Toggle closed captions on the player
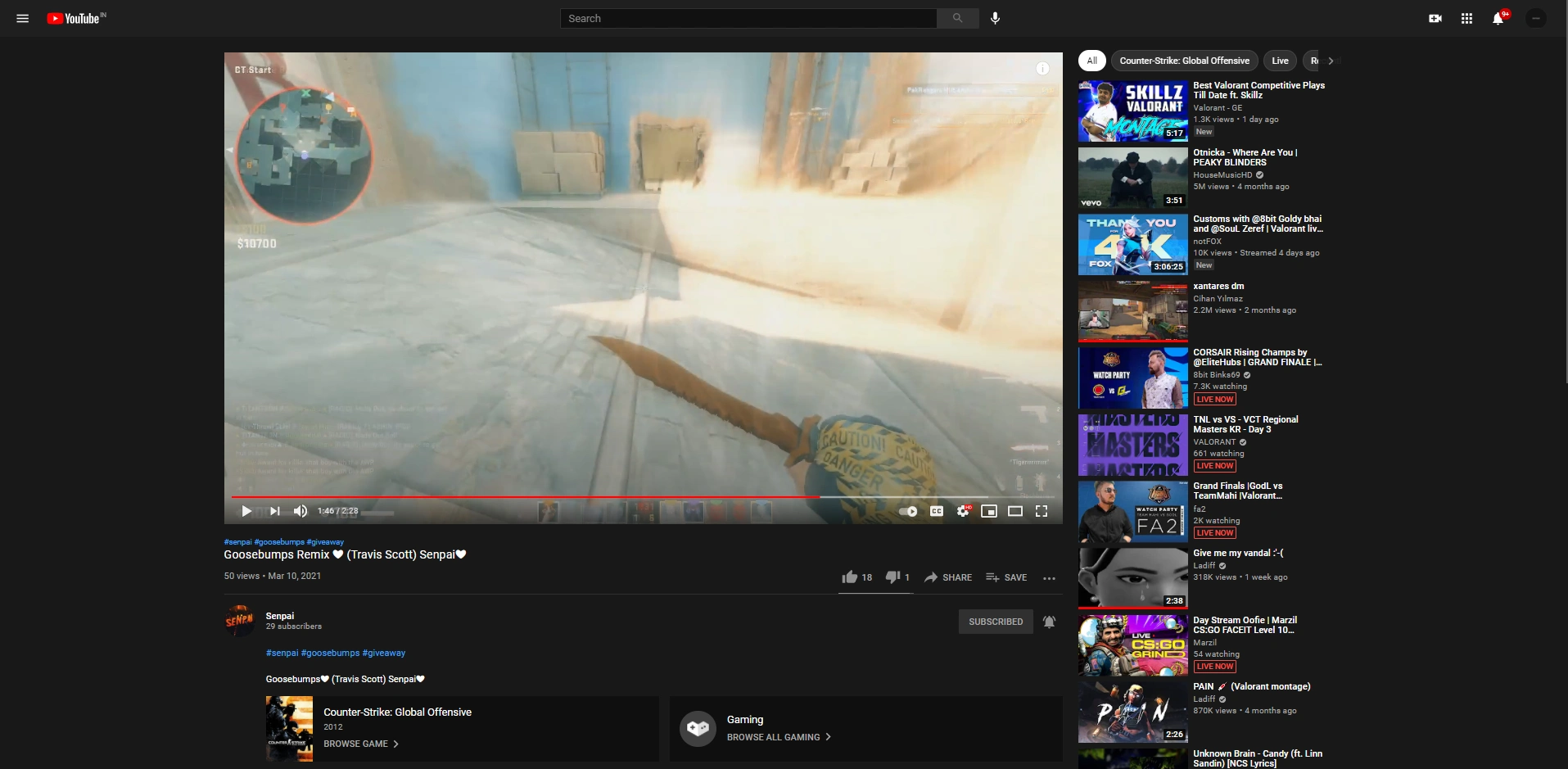The width and height of the screenshot is (1568, 769). pos(937,511)
